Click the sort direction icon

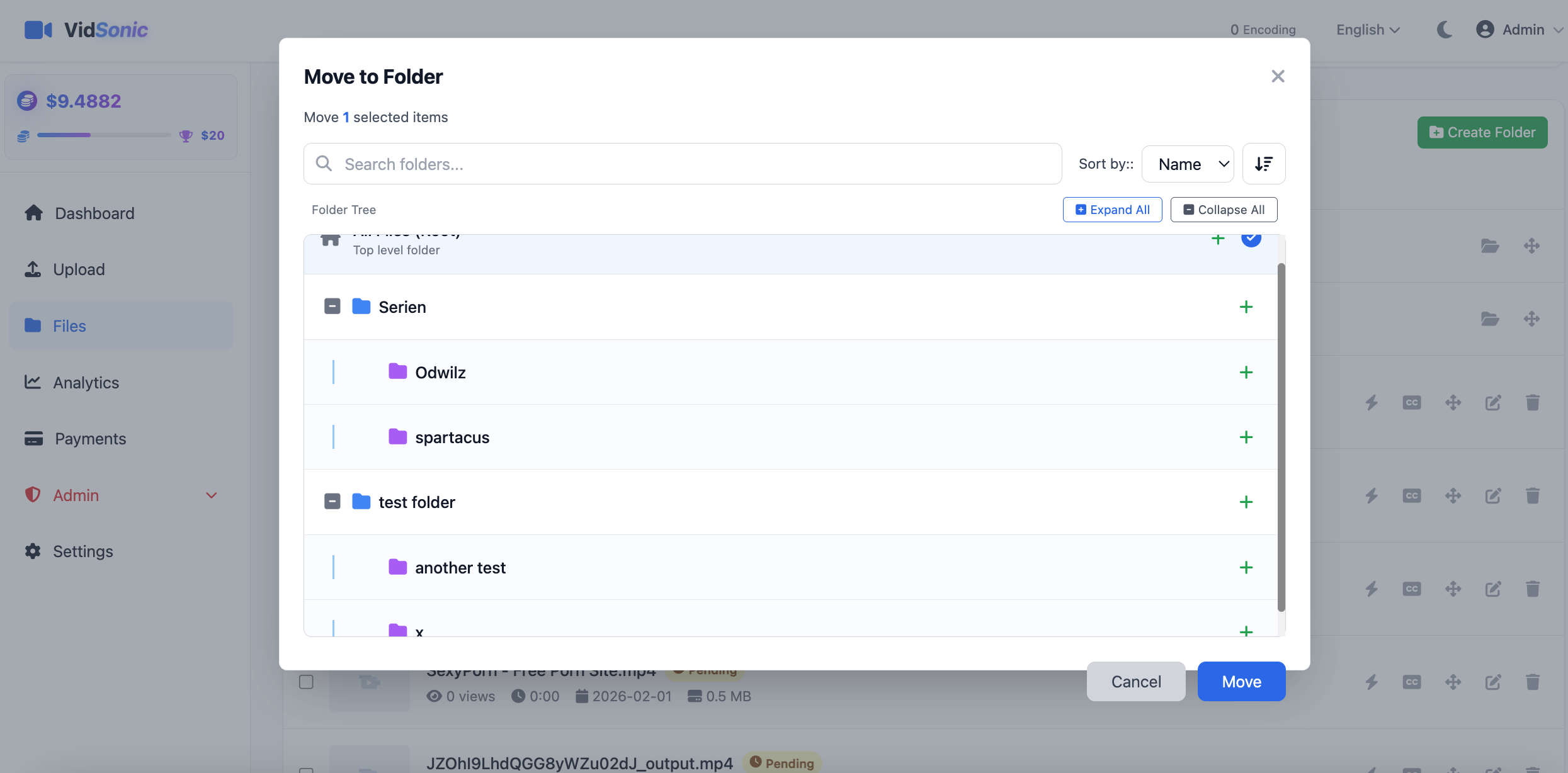point(1263,164)
